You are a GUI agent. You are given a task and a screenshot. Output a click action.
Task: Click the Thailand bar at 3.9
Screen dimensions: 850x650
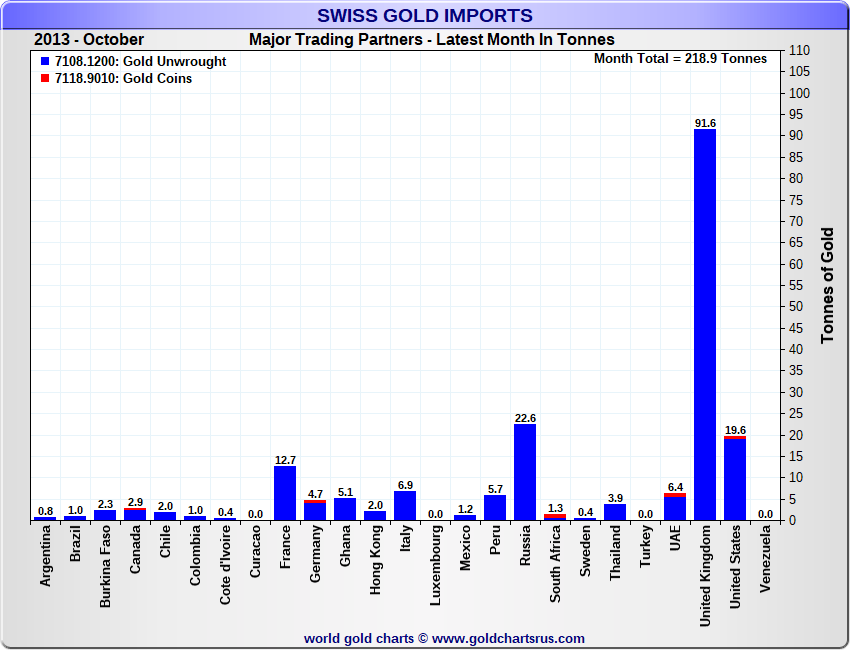point(615,512)
